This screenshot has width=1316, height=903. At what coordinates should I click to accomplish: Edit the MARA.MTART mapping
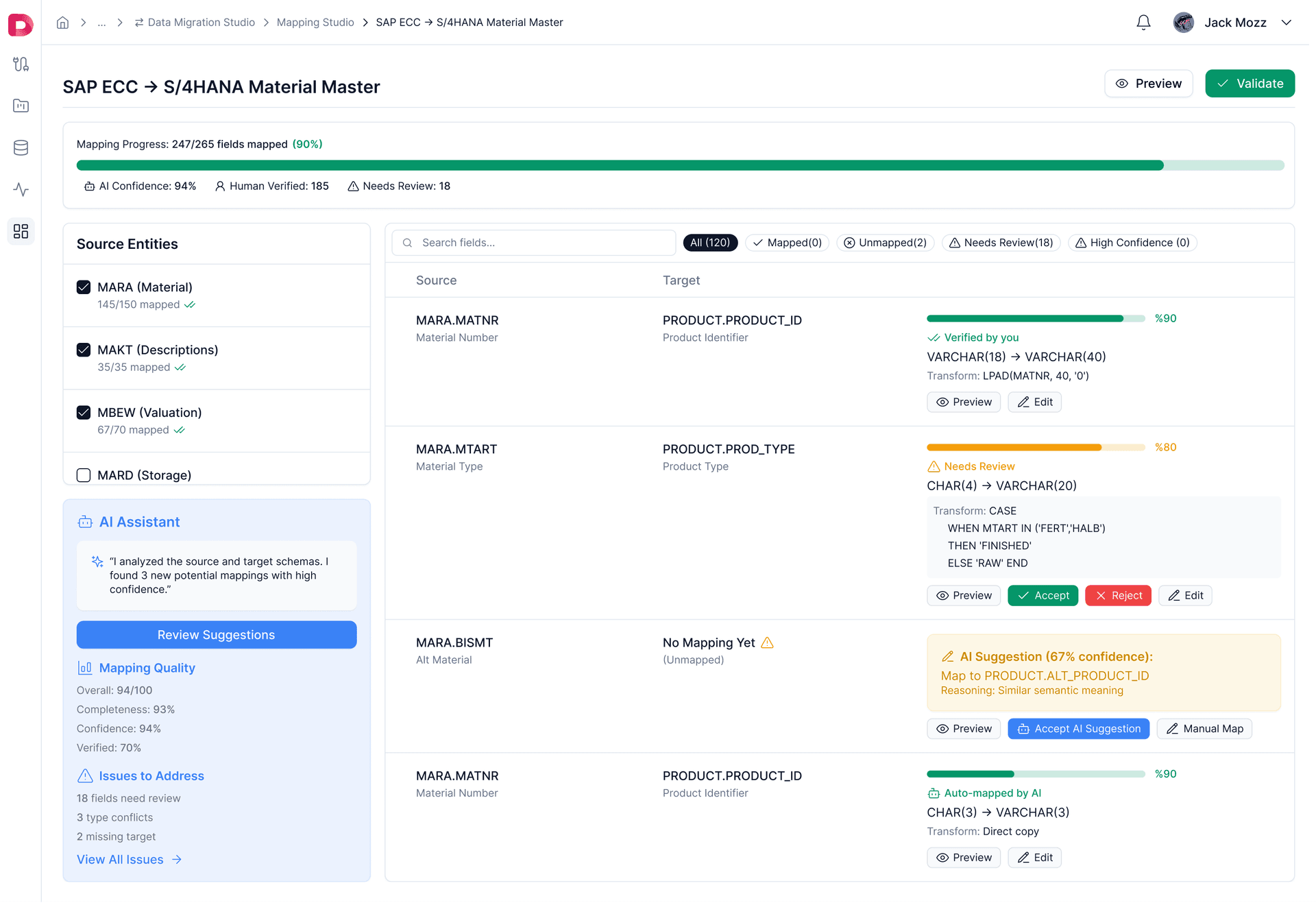1185,596
